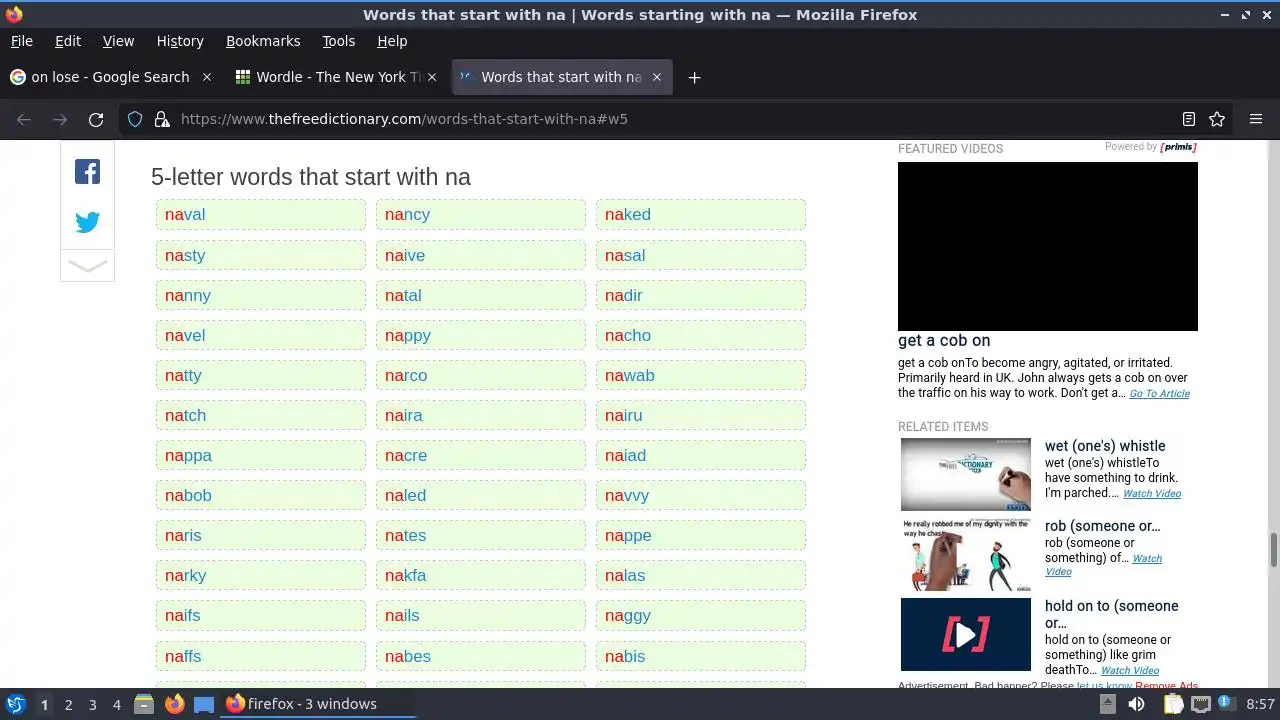Close the Wordle tab

[x=432, y=77]
